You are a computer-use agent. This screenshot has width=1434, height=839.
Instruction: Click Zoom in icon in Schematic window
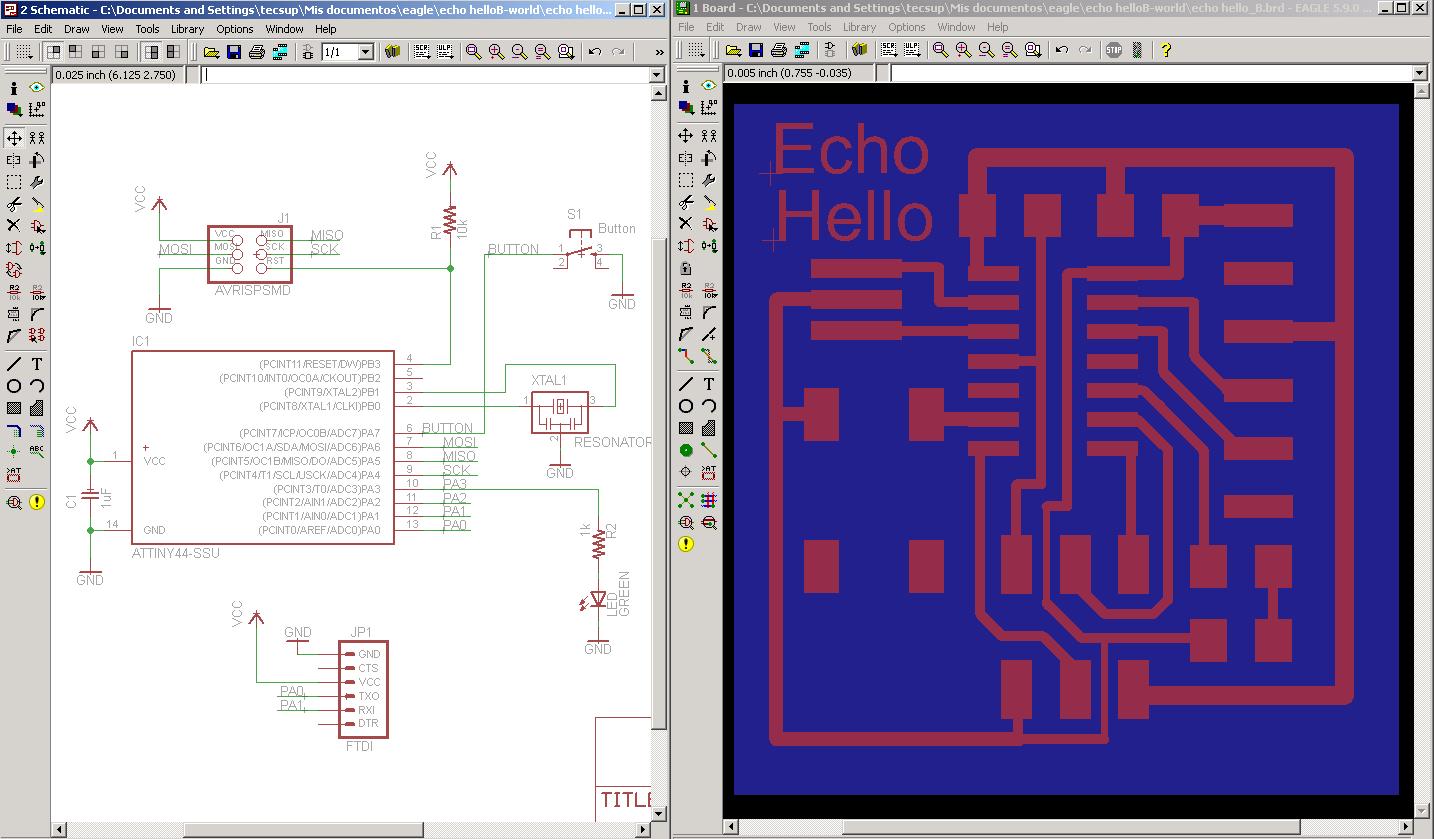click(x=496, y=52)
